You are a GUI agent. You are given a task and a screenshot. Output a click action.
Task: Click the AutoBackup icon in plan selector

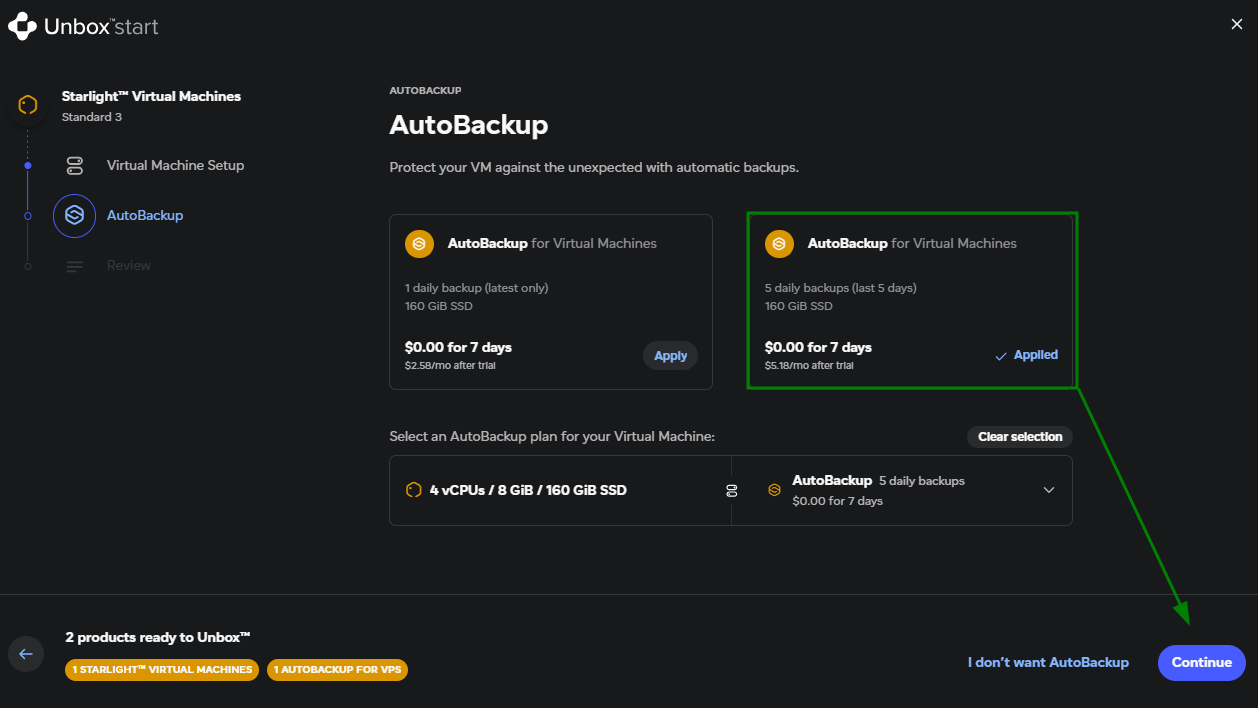pos(773,490)
